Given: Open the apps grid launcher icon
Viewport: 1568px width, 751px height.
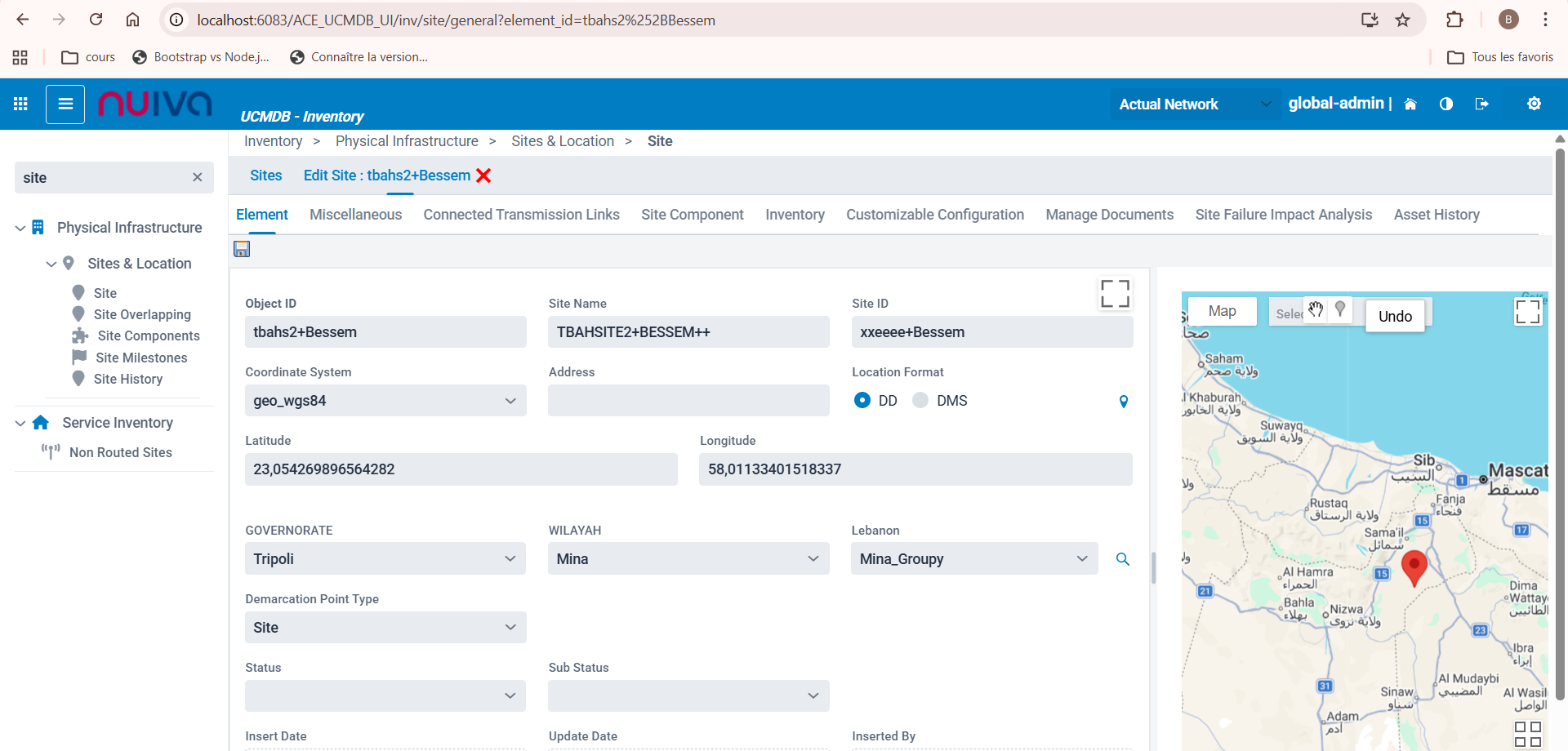Looking at the screenshot, I should click(x=21, y=104).
